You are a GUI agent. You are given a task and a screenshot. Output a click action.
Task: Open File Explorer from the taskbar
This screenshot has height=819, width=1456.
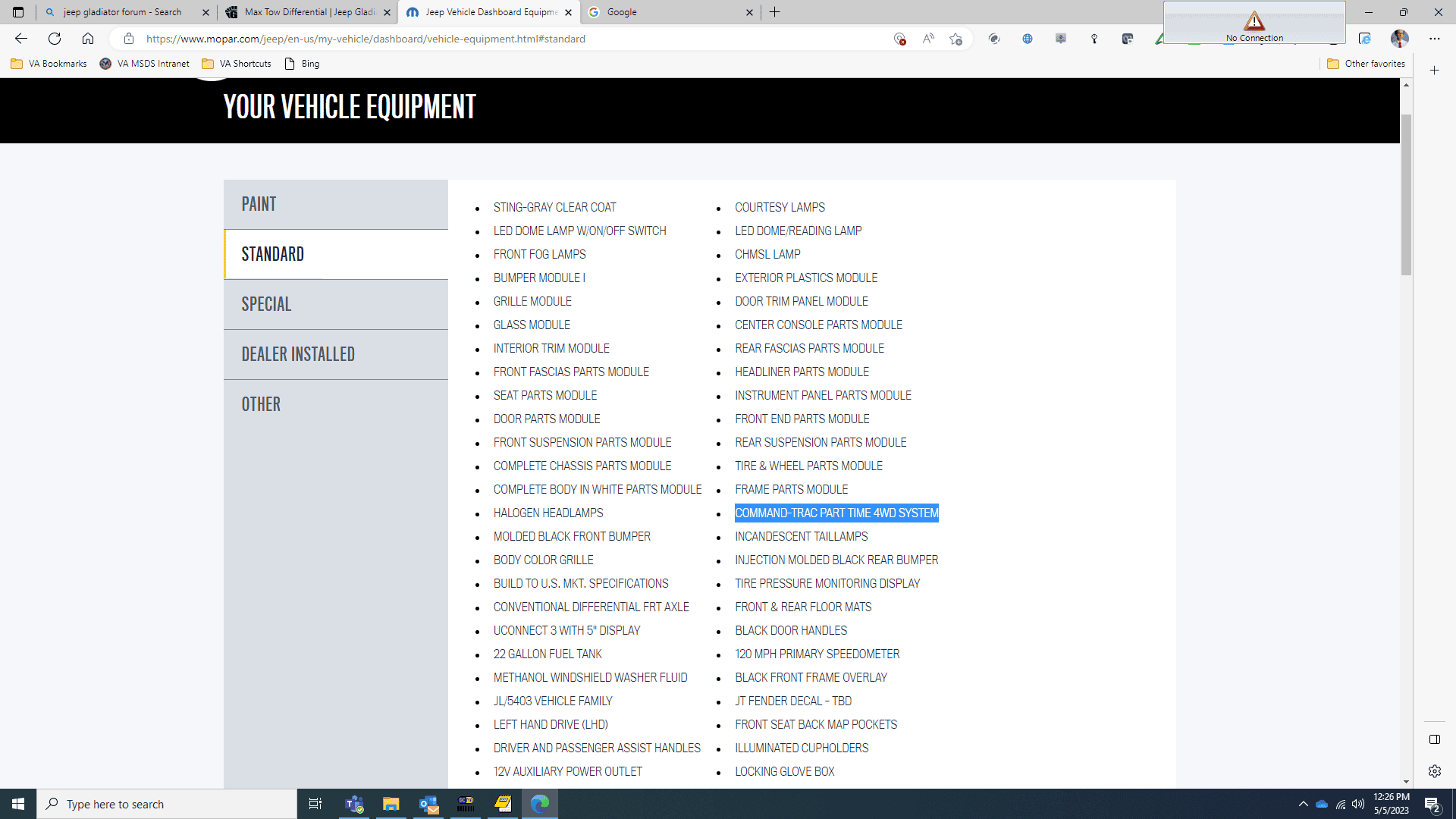391,804
